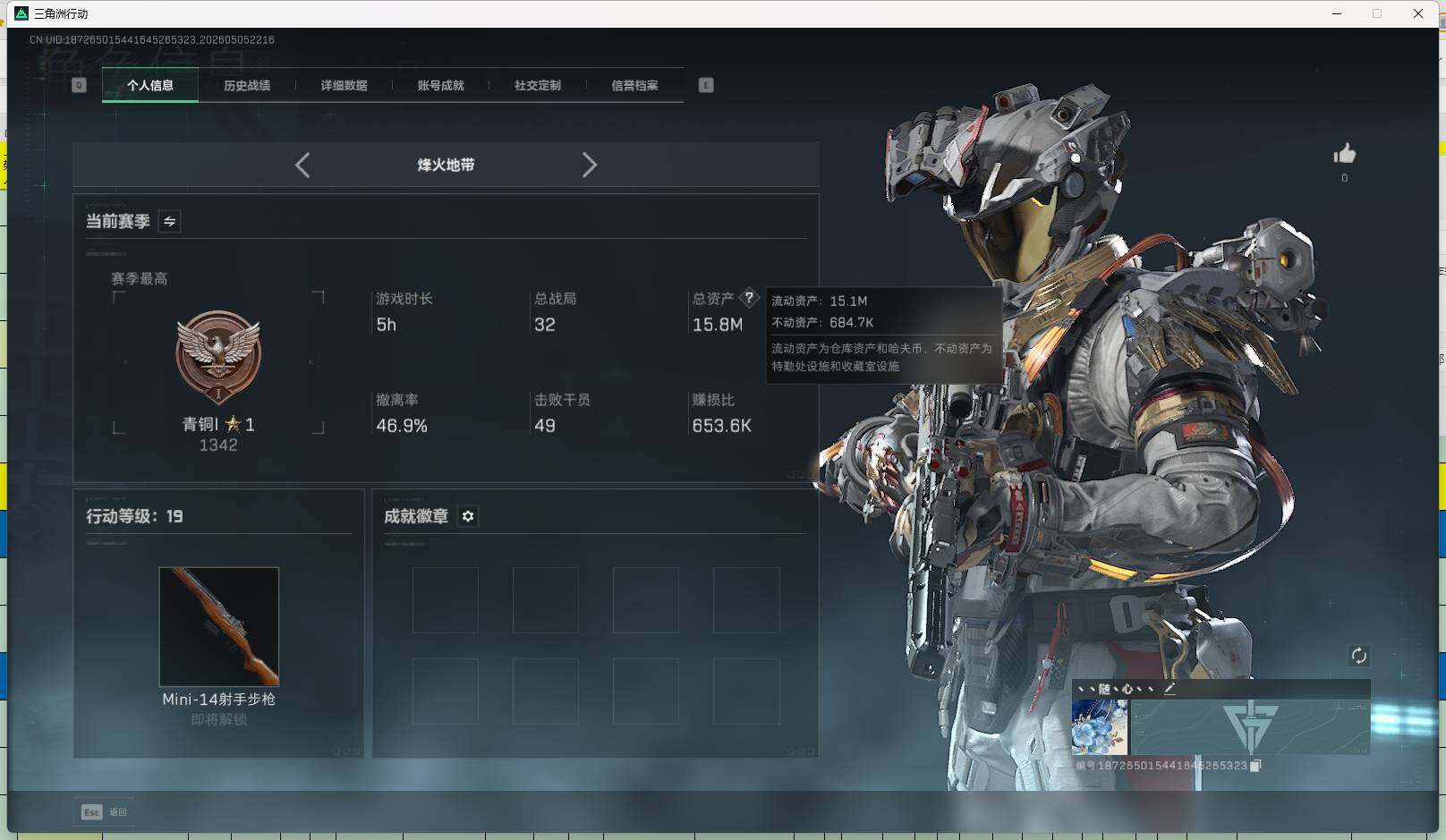Select the 社交定制 tab

pos(537,85)
